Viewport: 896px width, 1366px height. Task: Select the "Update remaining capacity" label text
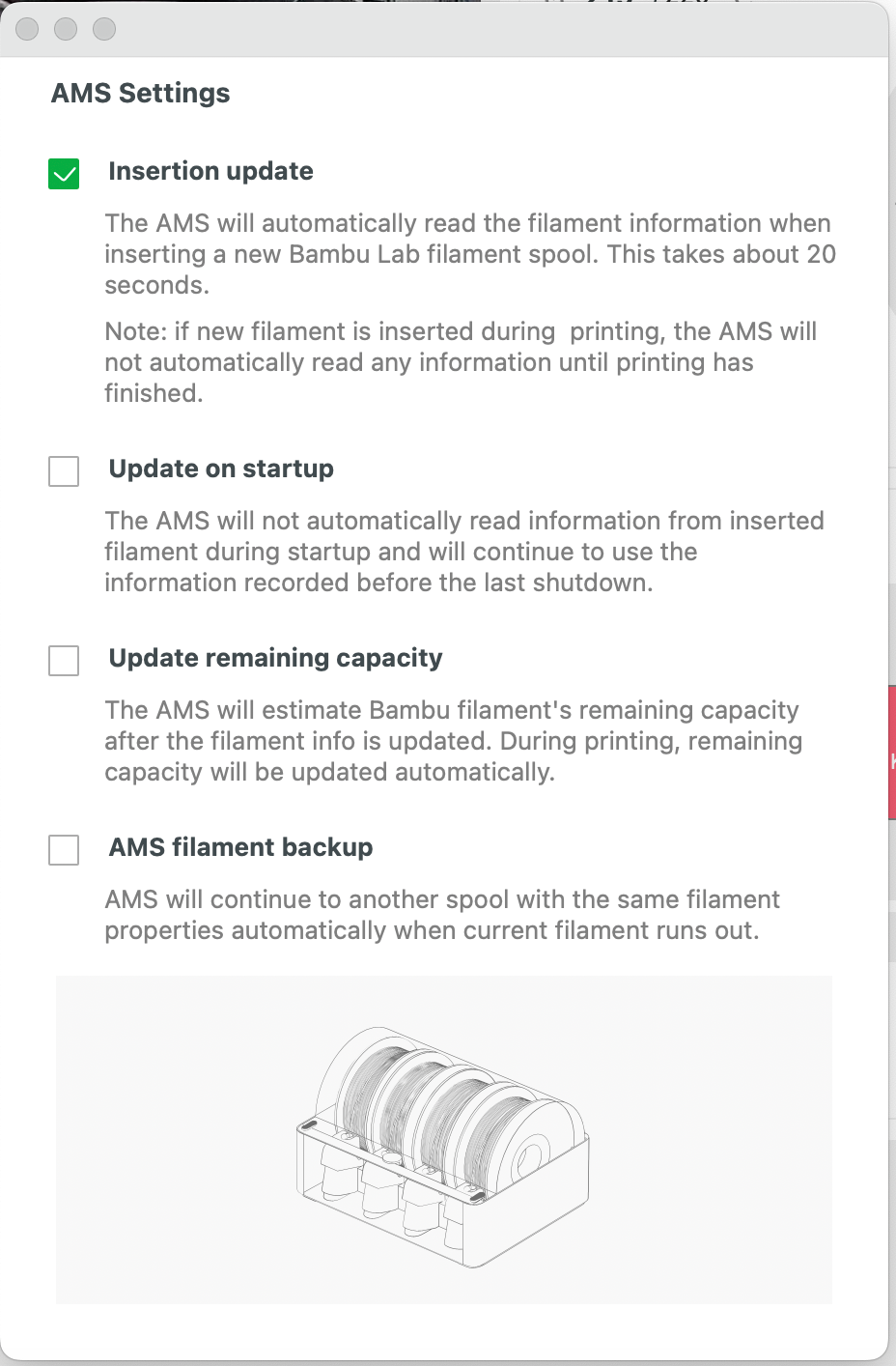point(275,658)
